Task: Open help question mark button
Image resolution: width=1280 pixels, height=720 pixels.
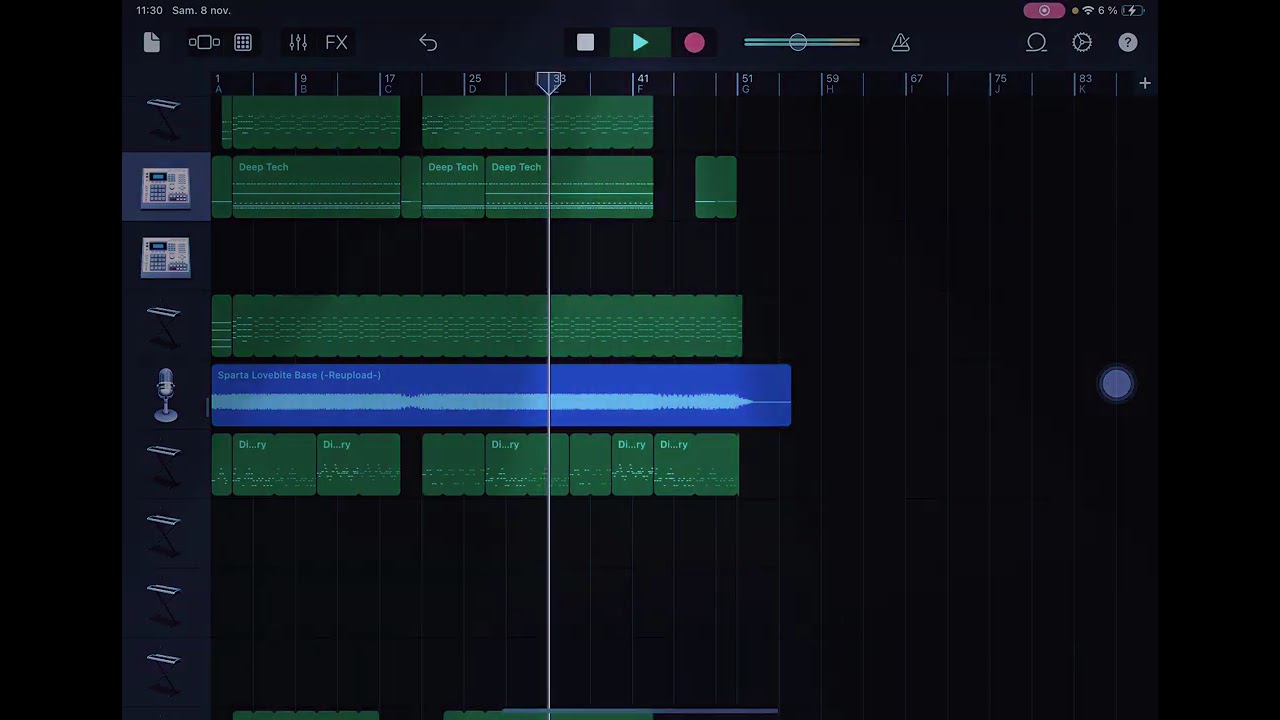Action: (1127, 42)
